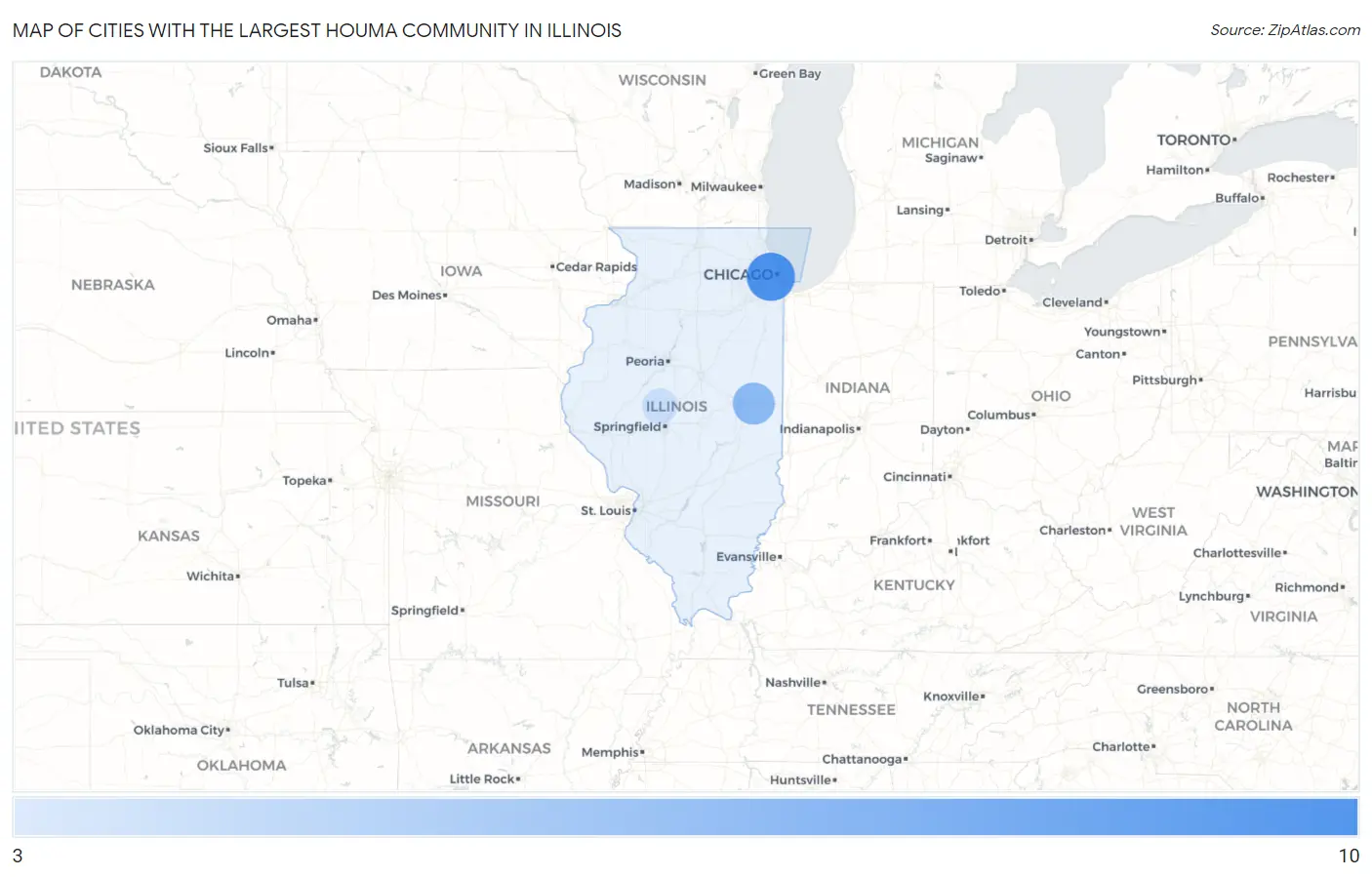
Task: Click the Peoria city label
Action: click(647, 361)
